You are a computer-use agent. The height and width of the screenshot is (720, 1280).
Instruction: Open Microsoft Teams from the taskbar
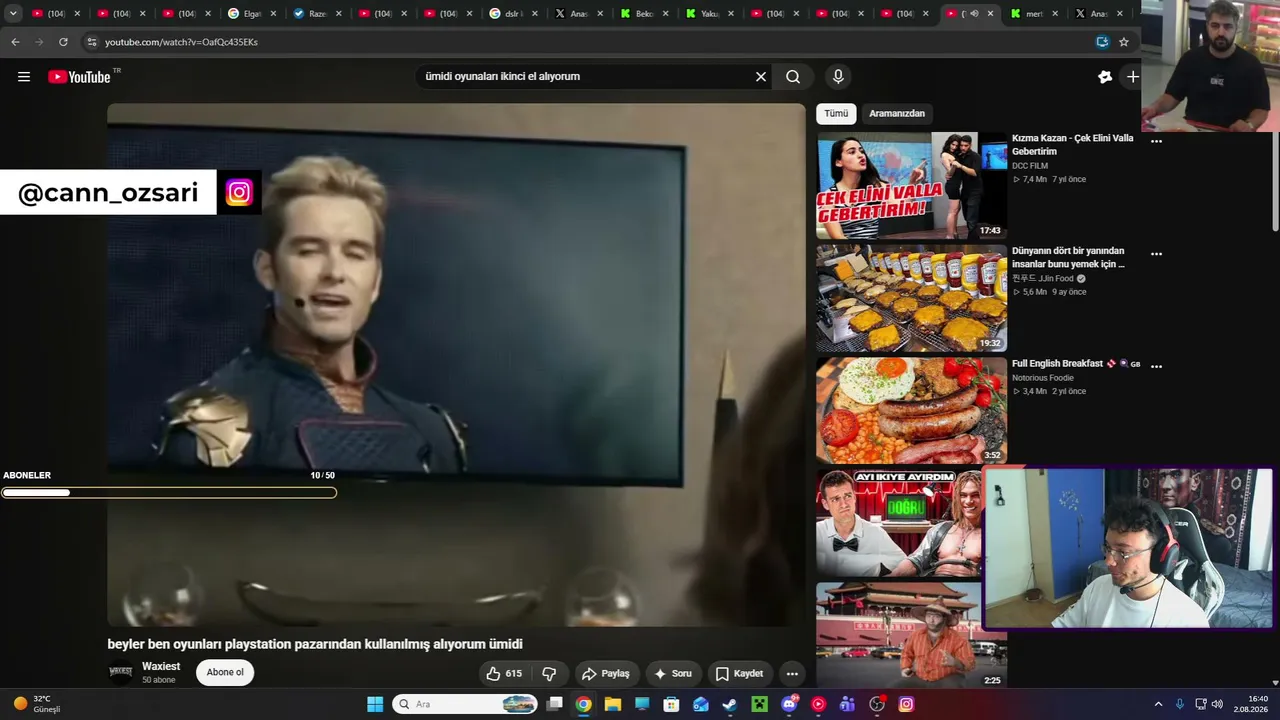pos(847,704)
